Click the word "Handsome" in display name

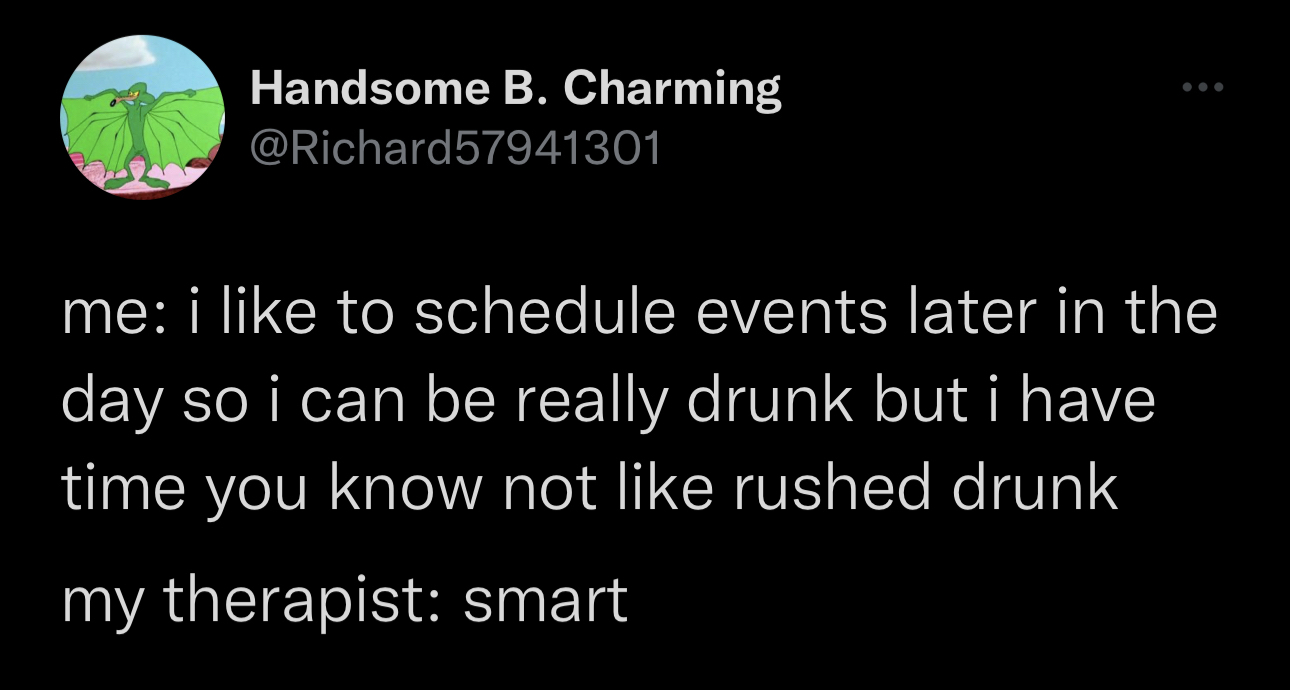(364, 90)
